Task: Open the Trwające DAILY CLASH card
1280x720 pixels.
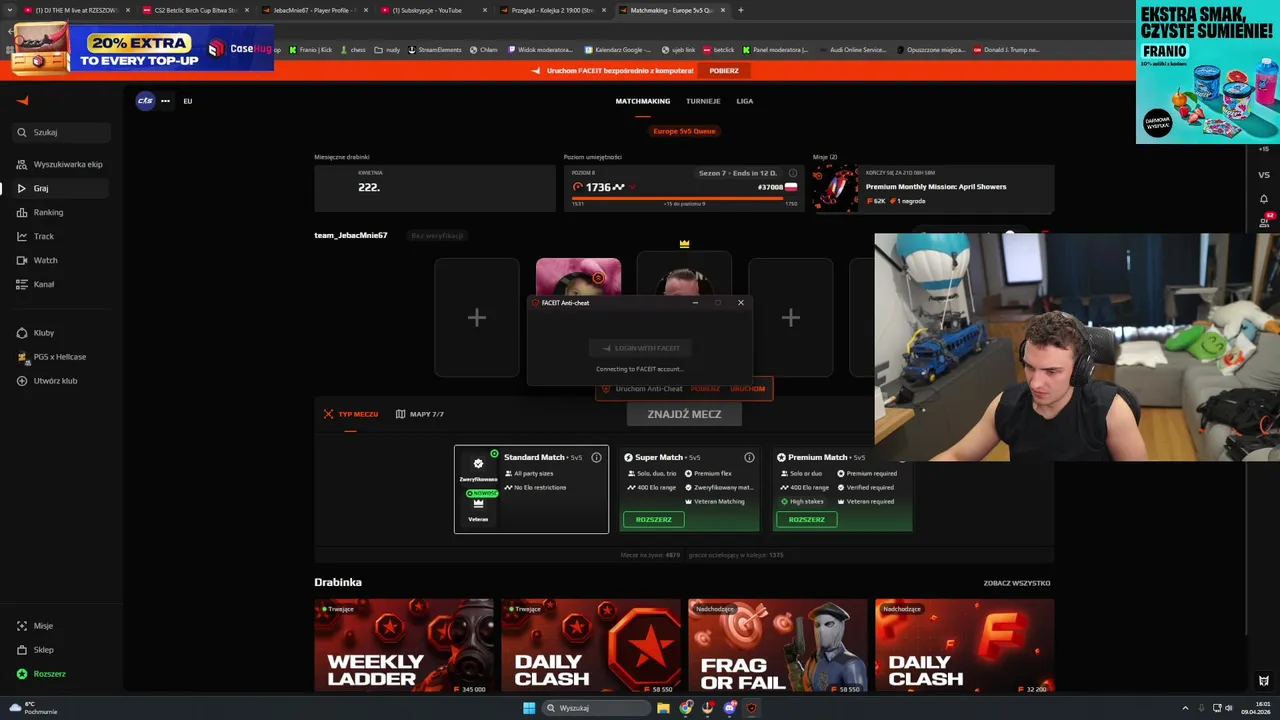Action: coord(591,645)
